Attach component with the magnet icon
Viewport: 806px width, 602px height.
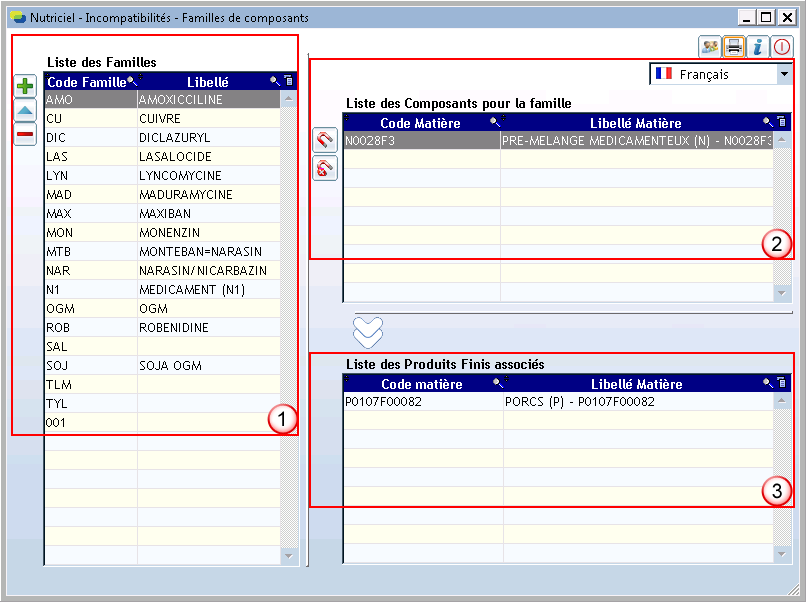click(325, 140)
